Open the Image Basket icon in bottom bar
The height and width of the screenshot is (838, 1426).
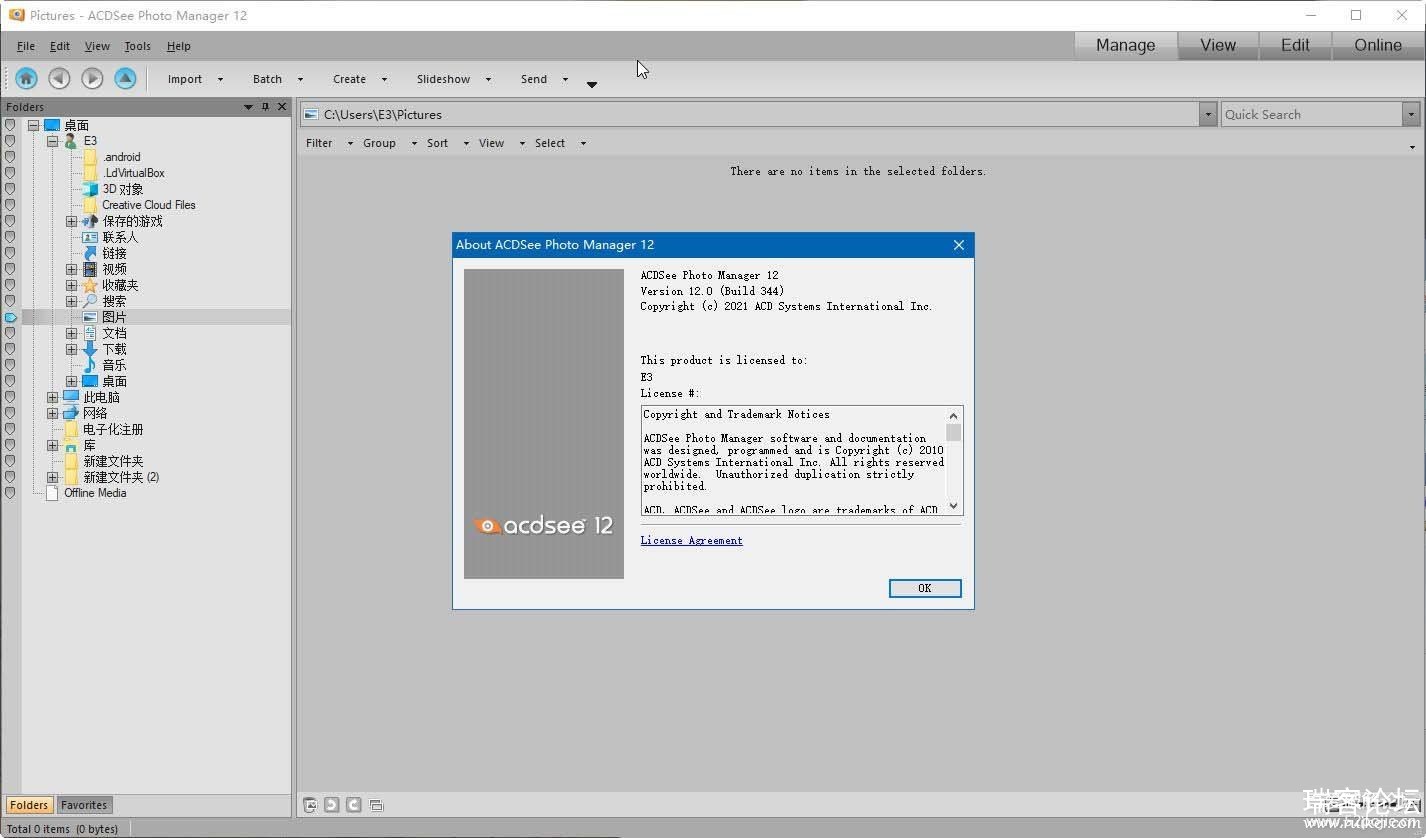[x=310, y=804]
